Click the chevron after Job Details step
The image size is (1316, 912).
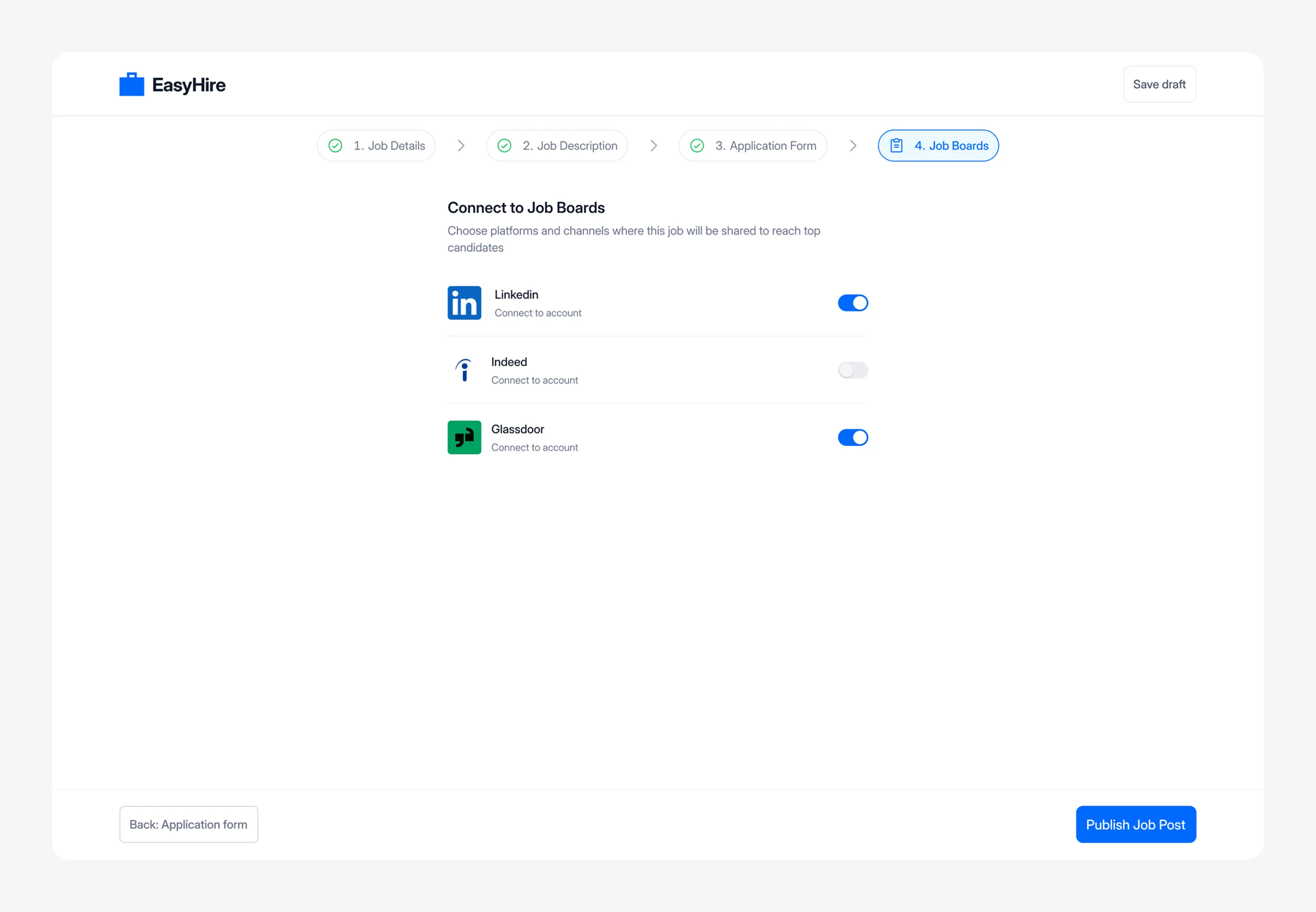coord(461,146)
